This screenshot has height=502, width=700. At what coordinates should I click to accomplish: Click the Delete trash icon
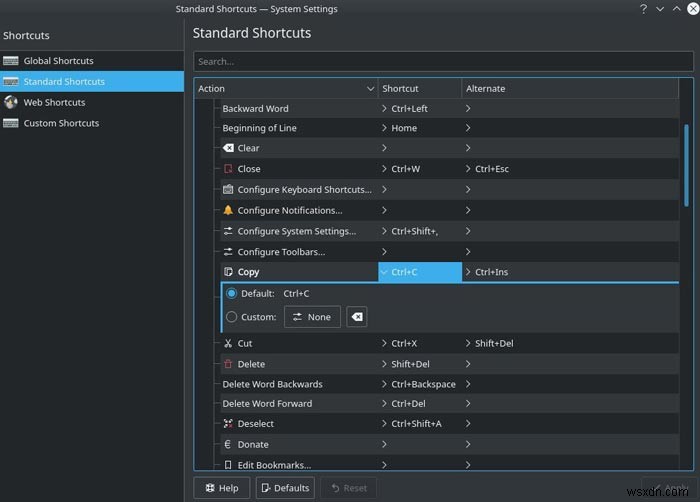point(228,364)
